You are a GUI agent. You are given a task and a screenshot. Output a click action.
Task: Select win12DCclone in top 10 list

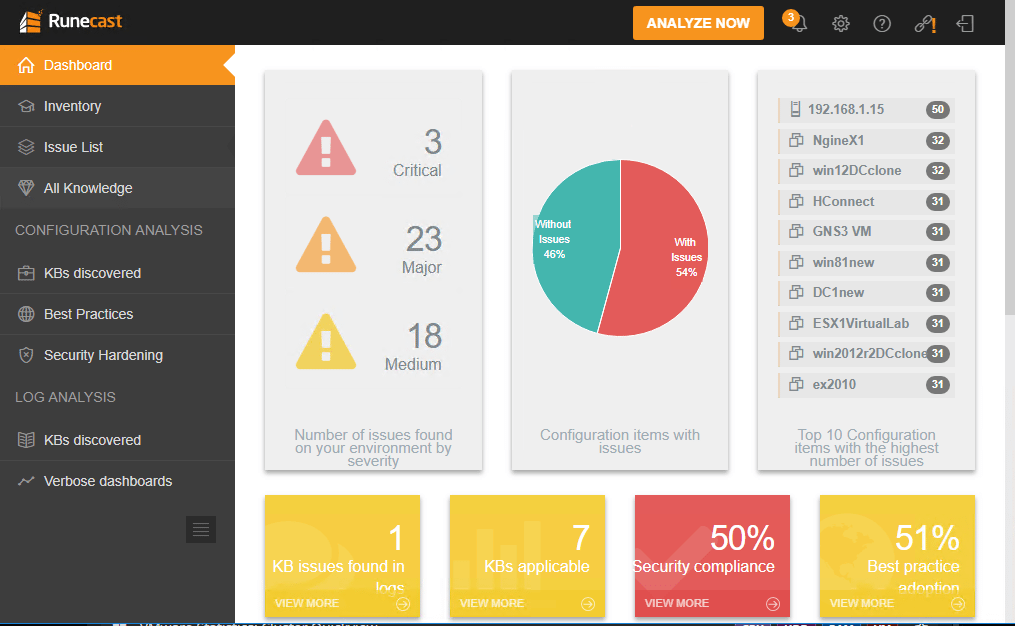point(866,170)
